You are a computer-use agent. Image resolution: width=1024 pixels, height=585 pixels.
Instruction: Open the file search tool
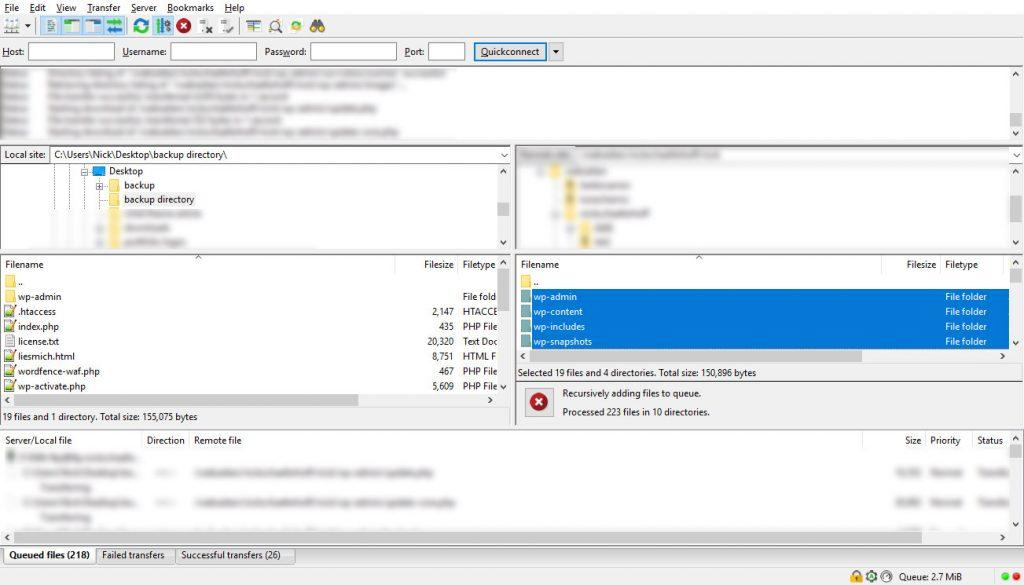(319, 26)
